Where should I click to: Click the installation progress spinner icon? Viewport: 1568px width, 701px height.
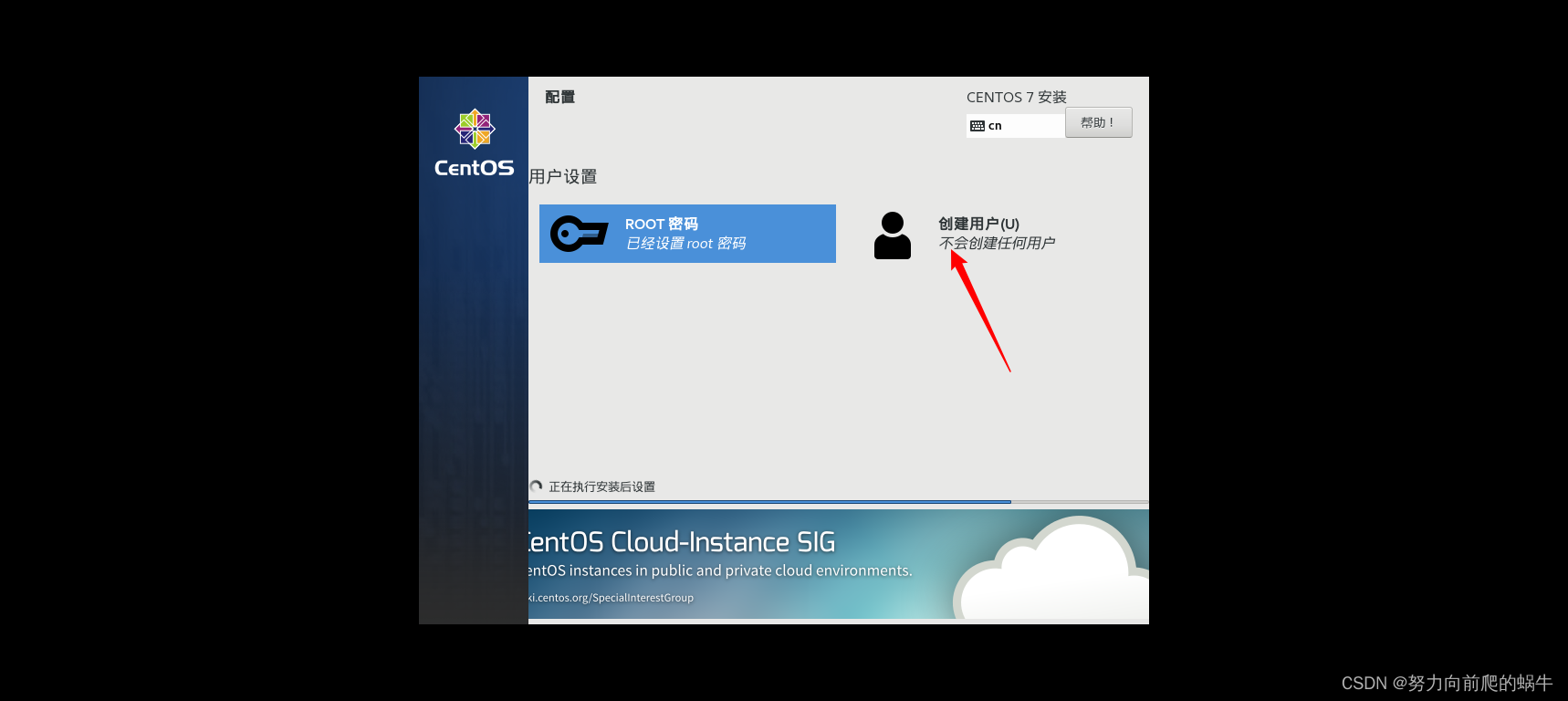tap(537, 487)
